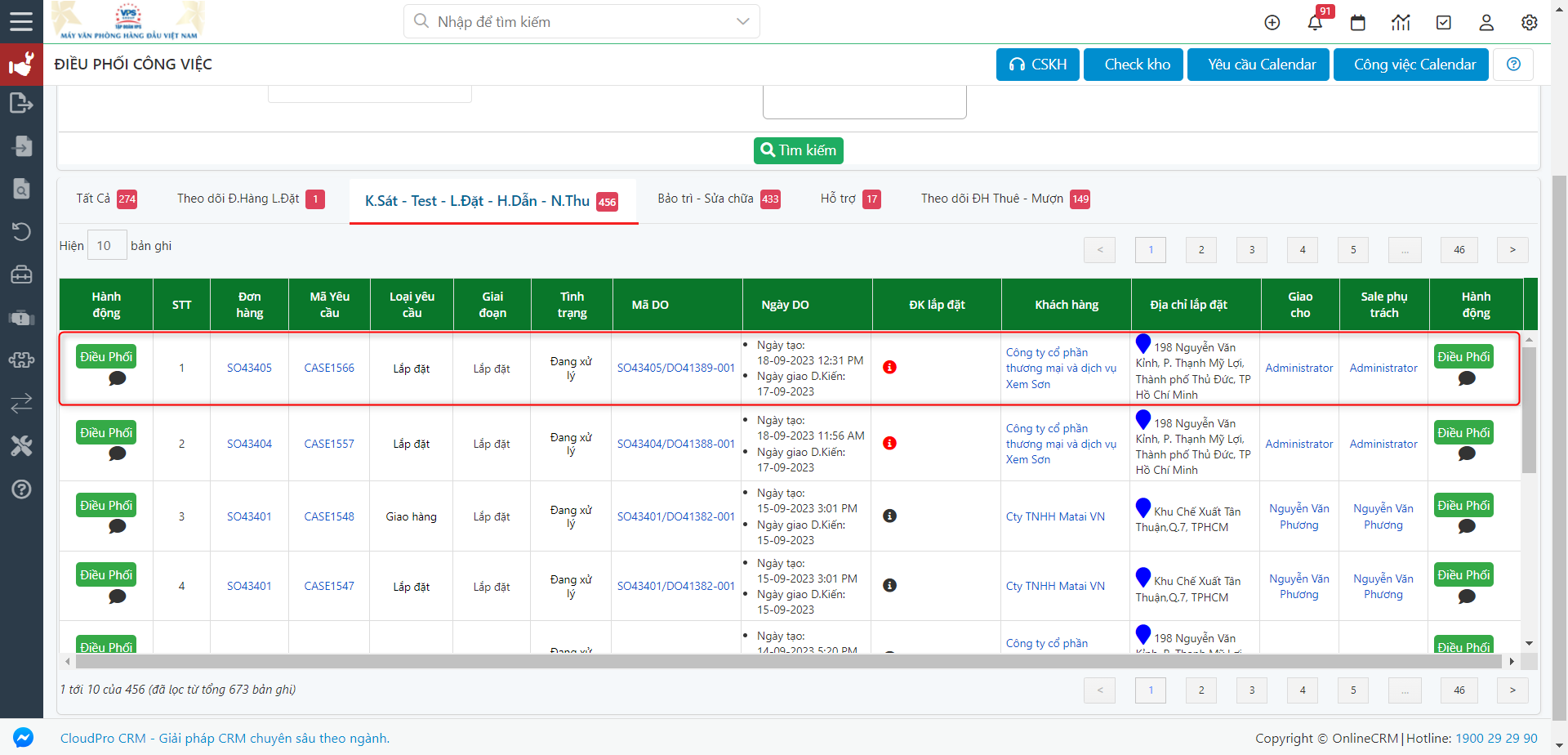Expand the search box dropdown arrow

742,21
